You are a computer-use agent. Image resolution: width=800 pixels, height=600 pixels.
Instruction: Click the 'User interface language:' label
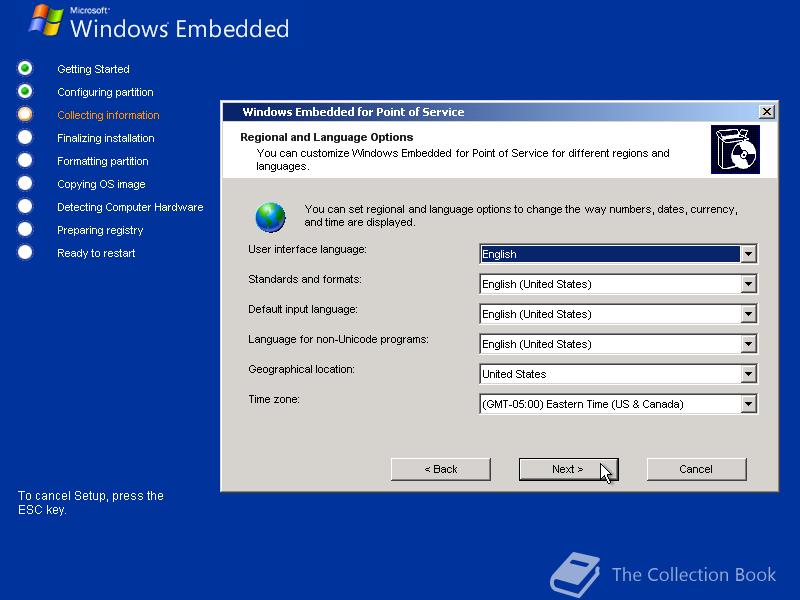[x=307, y=249]
